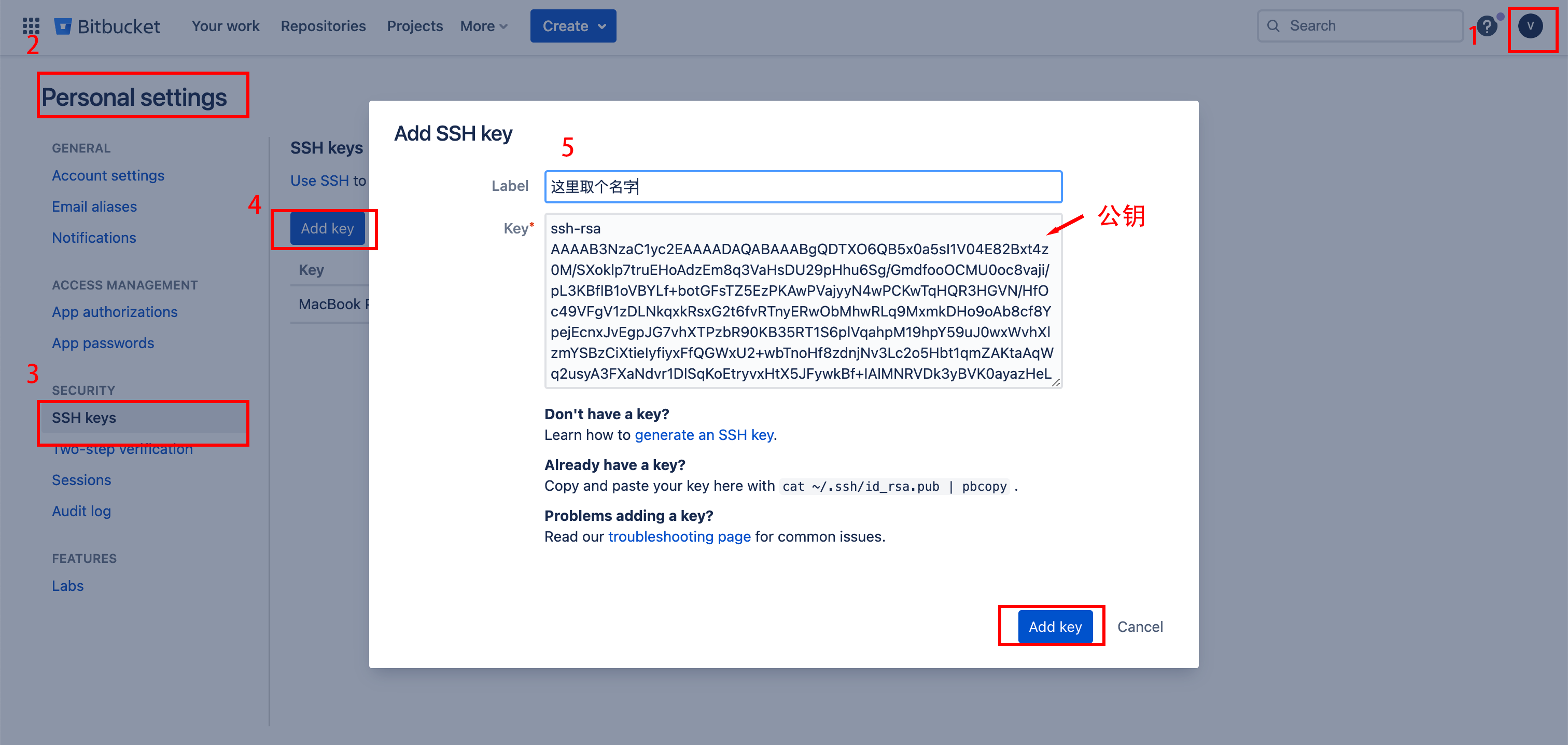Select SSH keys in sidebar
This screenshot has height=745, width=1568.
(143, 418)
